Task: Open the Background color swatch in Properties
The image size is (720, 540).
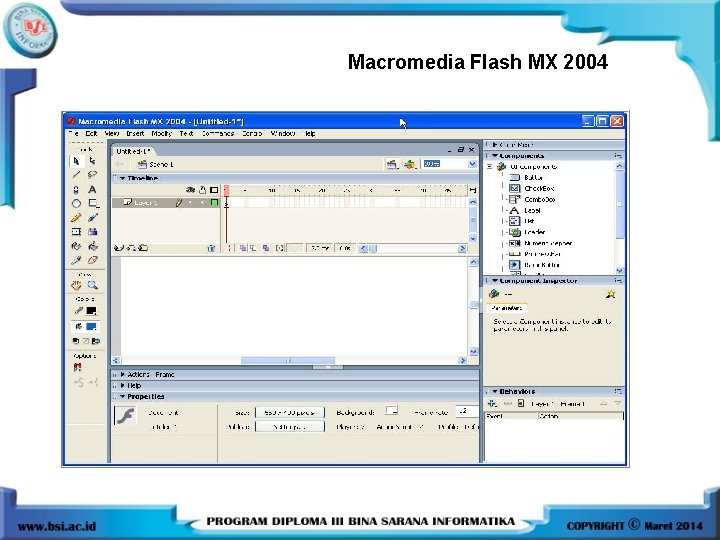Action: (x=391, y=410)
